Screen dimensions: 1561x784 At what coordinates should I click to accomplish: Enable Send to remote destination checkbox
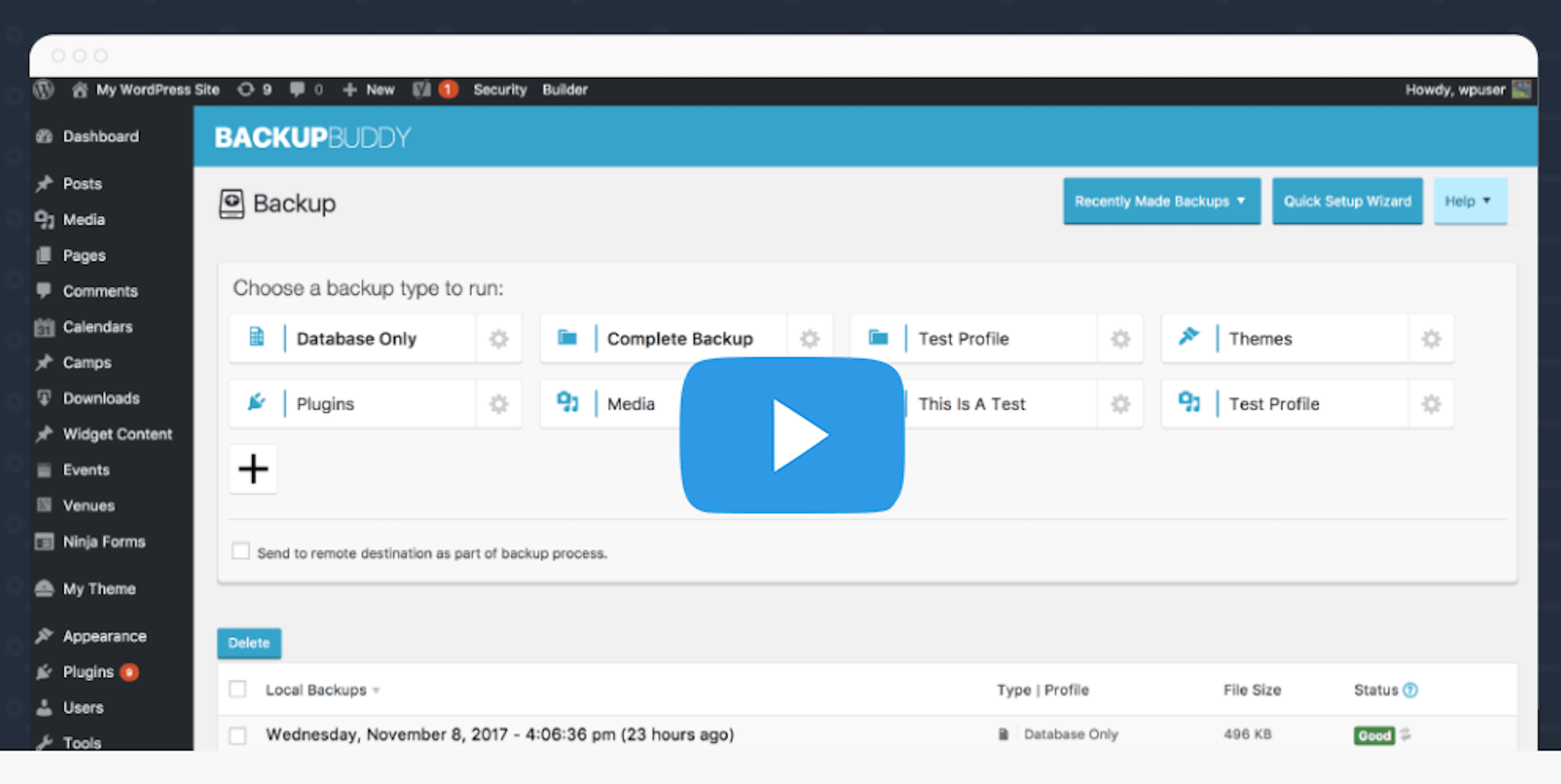pos(240,552)
